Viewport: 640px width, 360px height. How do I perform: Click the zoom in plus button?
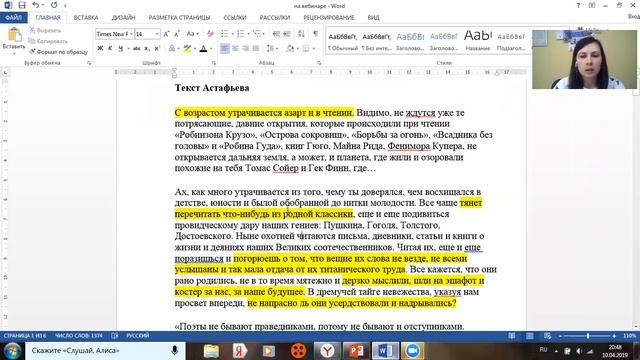pos(614,336)
